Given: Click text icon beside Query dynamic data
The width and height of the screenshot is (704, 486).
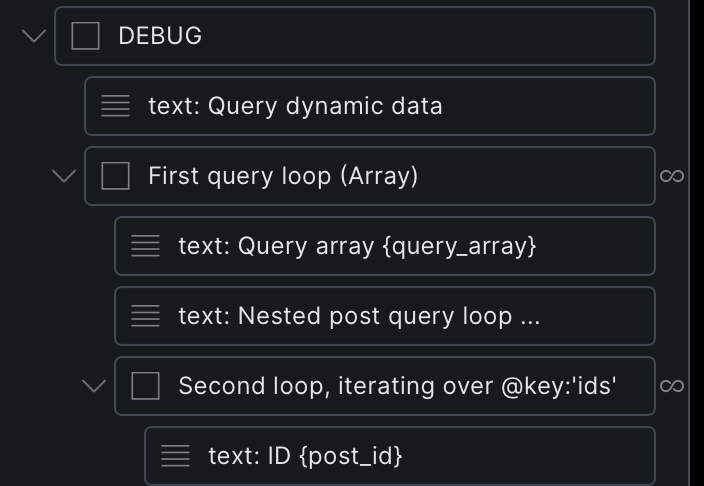Looking at the screenshot, I should click(x=116, y=106).
